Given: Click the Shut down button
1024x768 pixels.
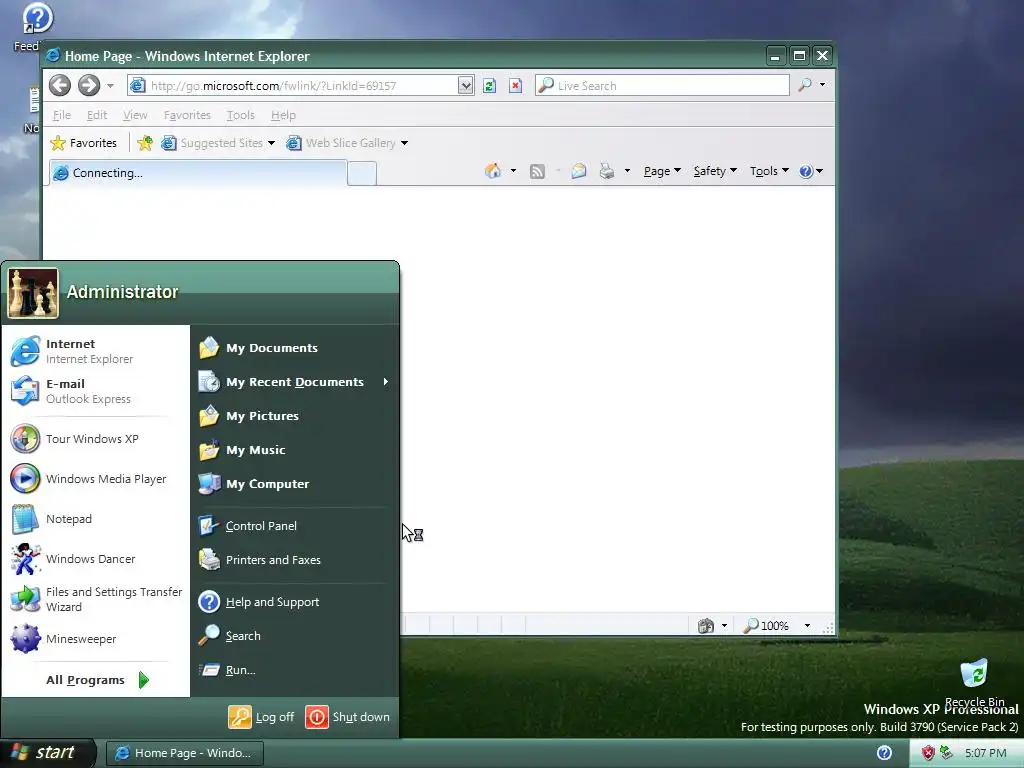Looking at the screenshot, I should (347, 717).
